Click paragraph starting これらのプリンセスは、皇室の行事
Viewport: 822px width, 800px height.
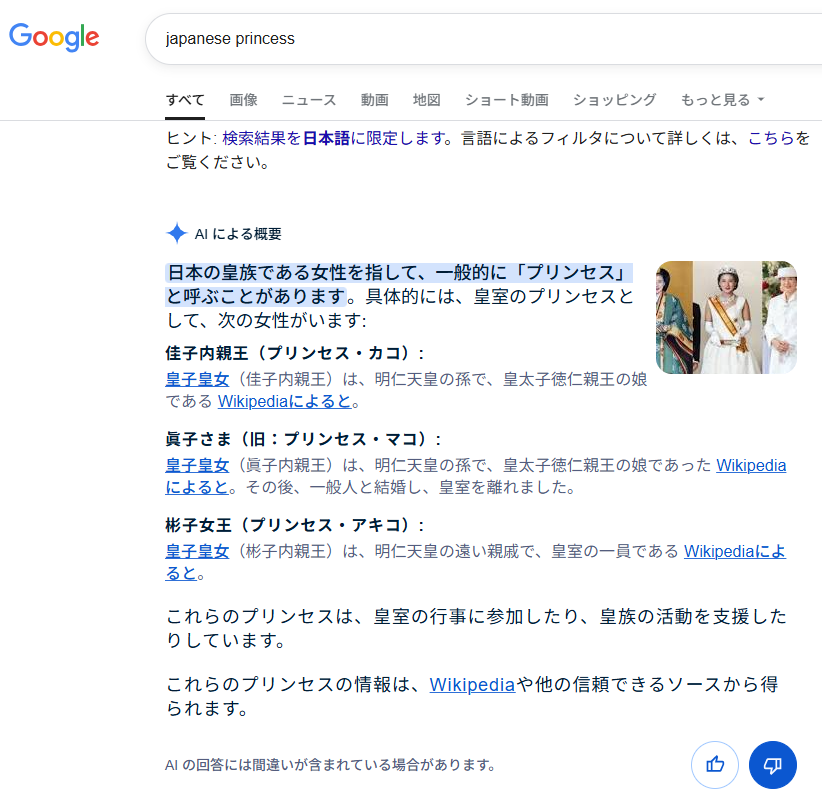(x=476, y=628)
